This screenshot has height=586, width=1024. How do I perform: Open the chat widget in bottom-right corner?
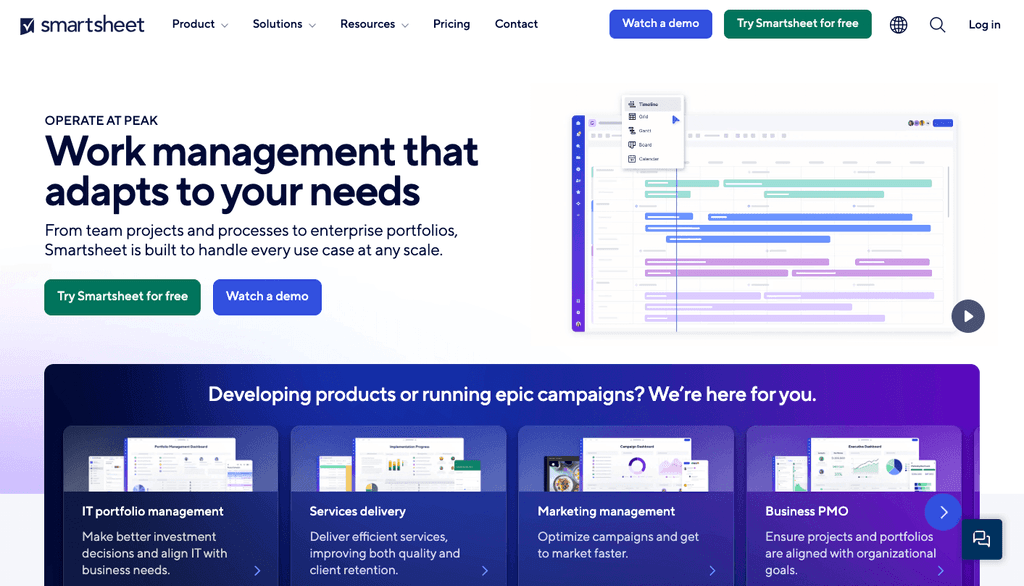coord(981,539)
